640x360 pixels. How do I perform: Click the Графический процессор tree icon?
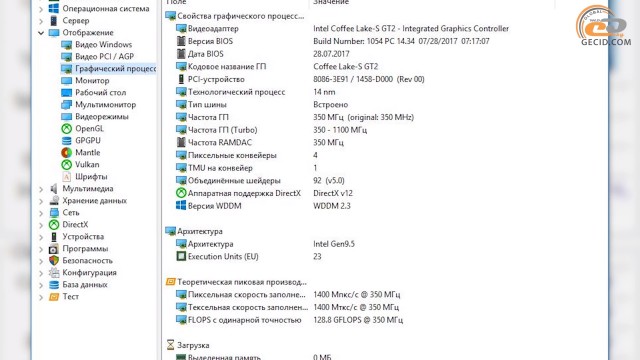(x=67, y=69)
